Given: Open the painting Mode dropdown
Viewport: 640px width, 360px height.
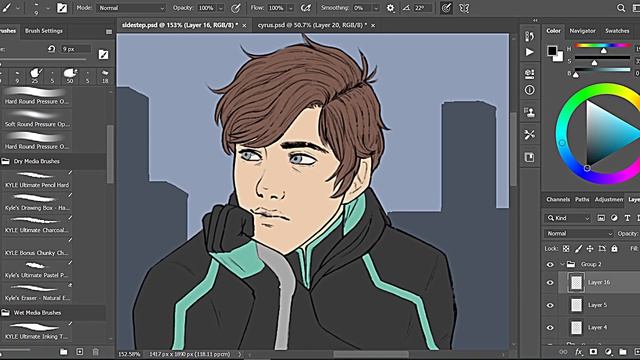Looking at the screenshot, I should pos(131,8).
